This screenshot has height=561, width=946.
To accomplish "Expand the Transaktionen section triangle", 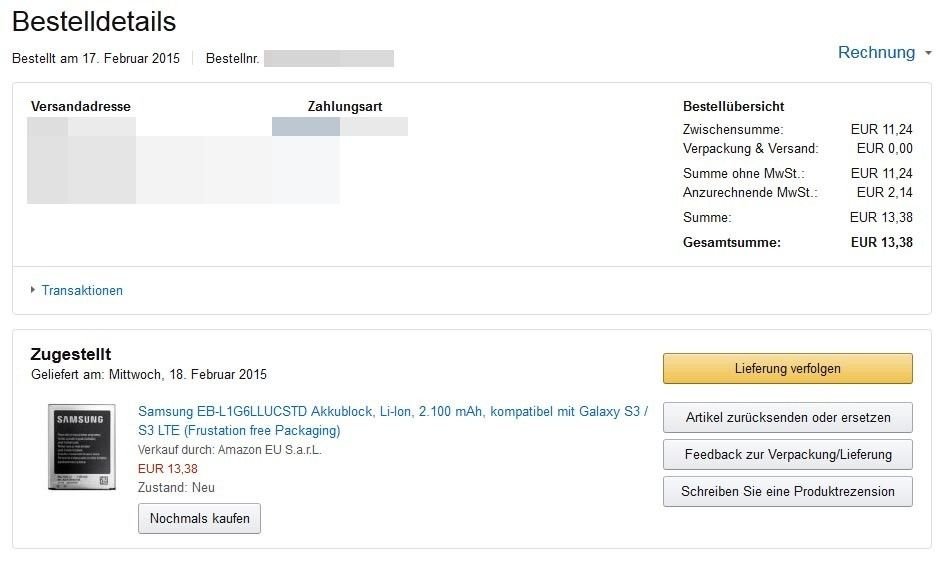I will click(x=33, y=290).
